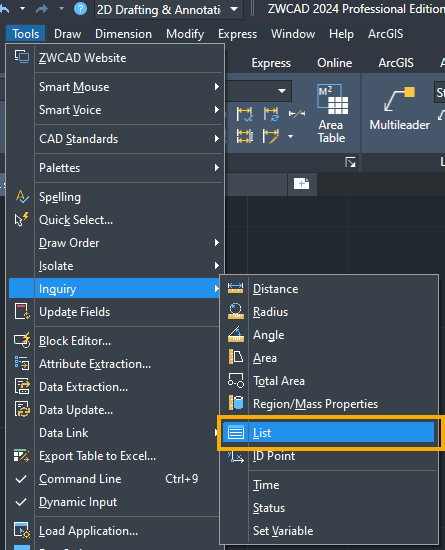445x550 pixels.
Task: Add a new drawing tab with plus icon
Action: click(302, 184)
